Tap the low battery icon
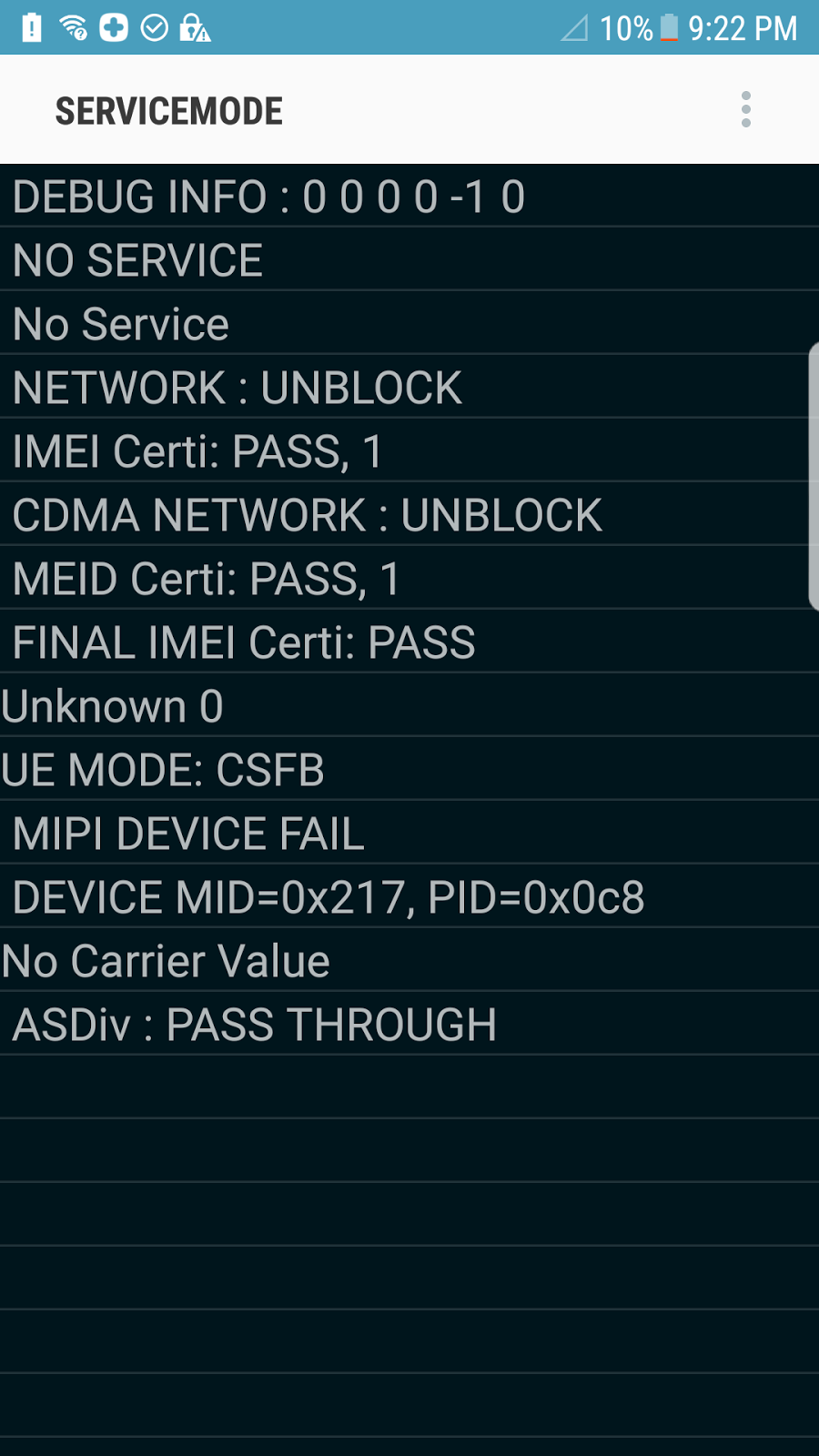Image resolution: width=819 pixels, height=1456 pixels. (x=669, y=28)
